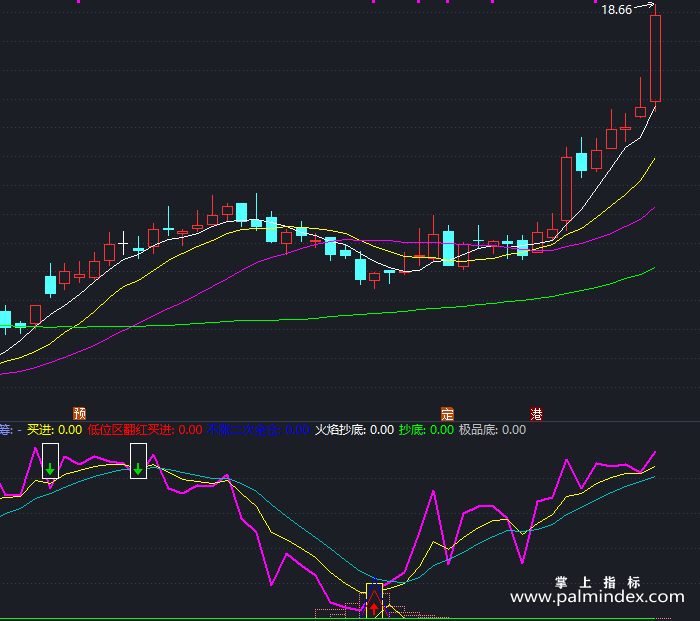Click the 18.66 high price label
The image size is (700, 621).
[617, 10]
